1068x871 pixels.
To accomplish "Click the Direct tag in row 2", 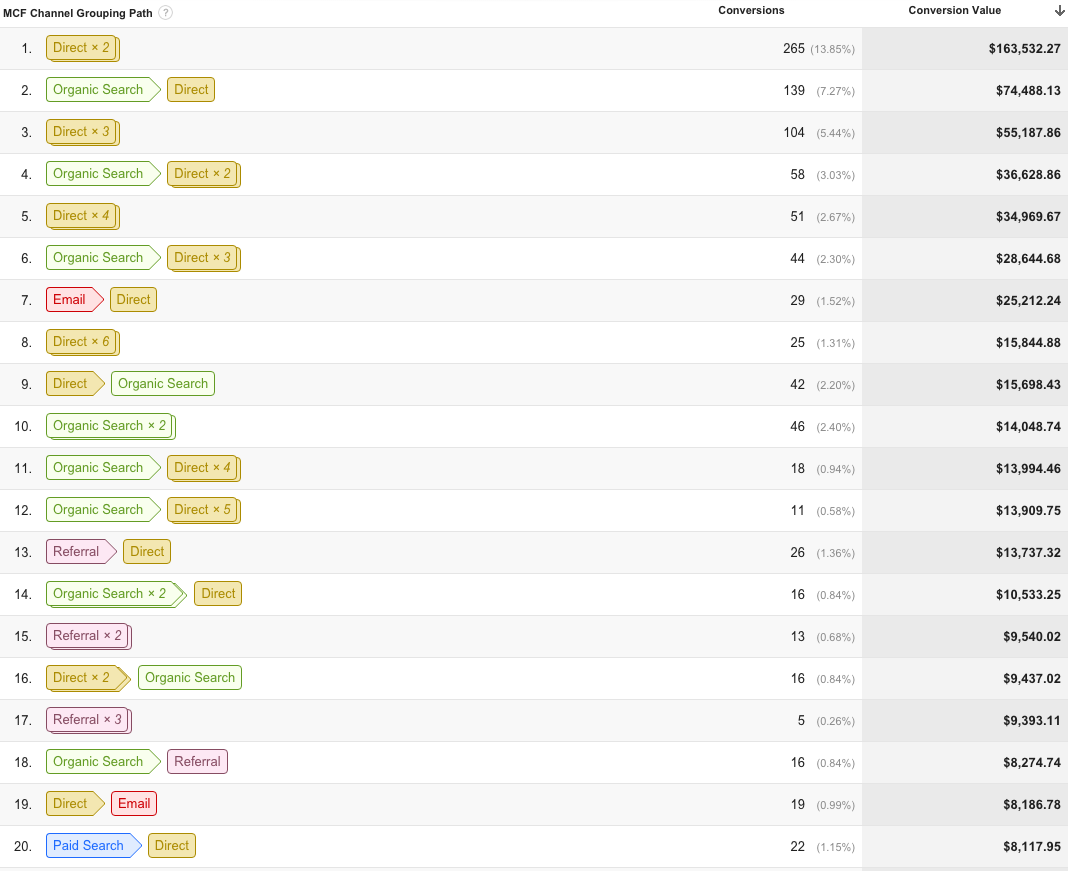I will tap(191, 90).
